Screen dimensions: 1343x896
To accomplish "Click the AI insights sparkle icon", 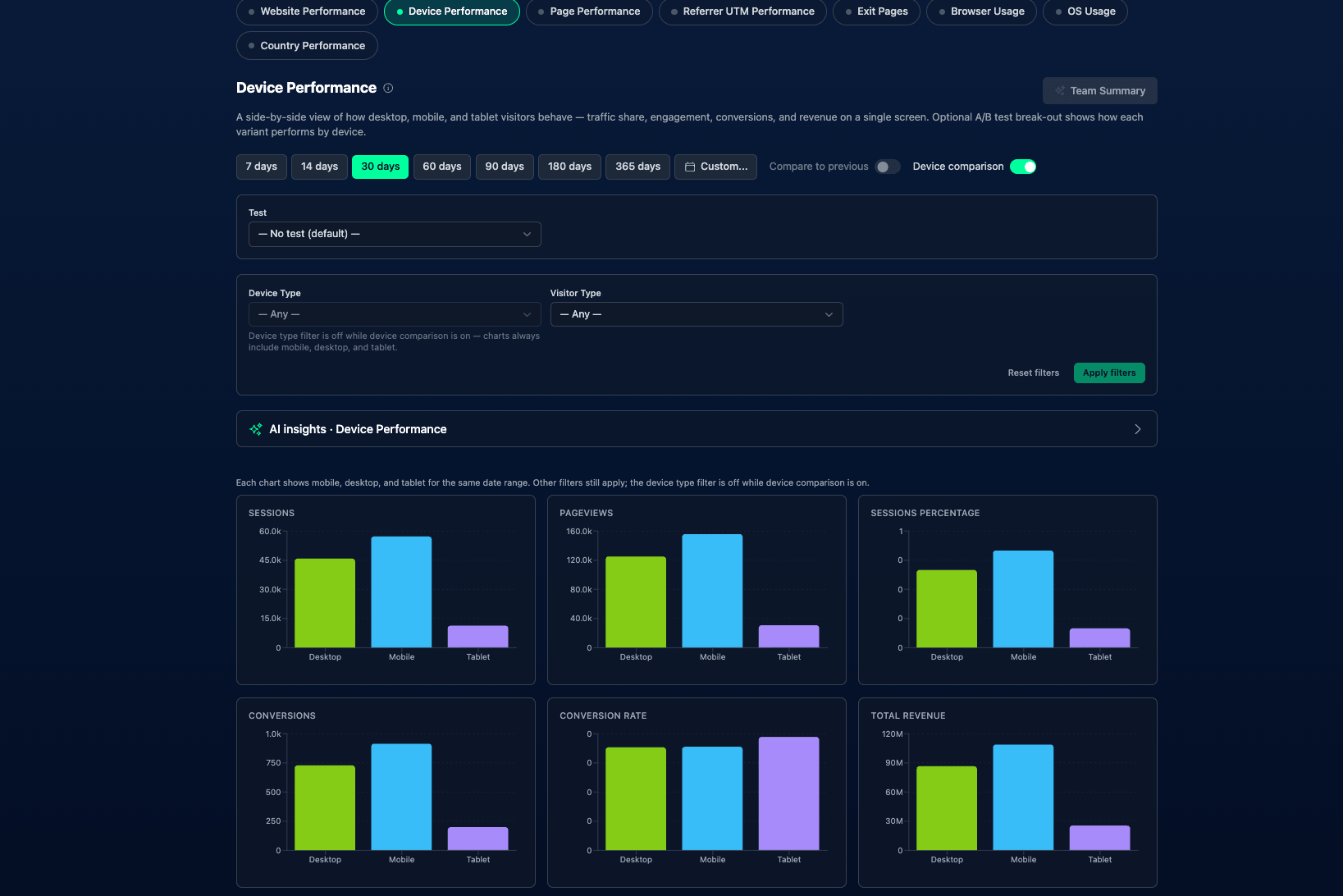I will (256, 429).
